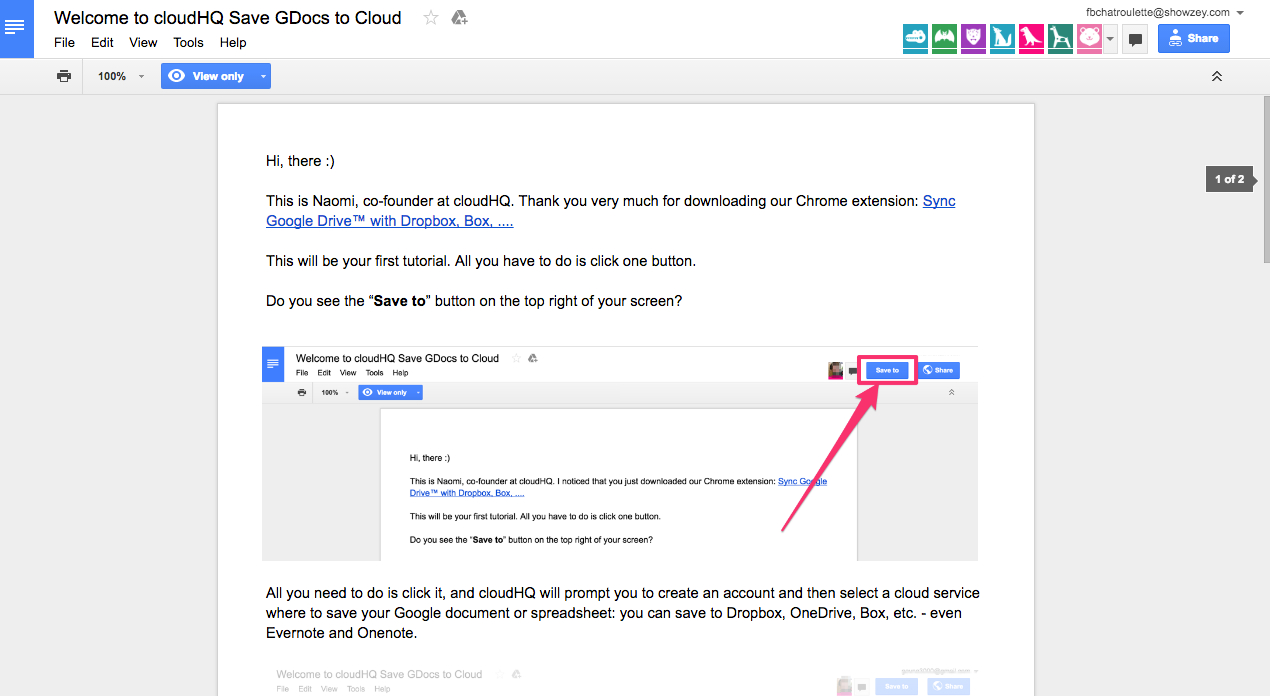
Task: Click the 'Evernote and Onenote.' line
Action: 341,633
